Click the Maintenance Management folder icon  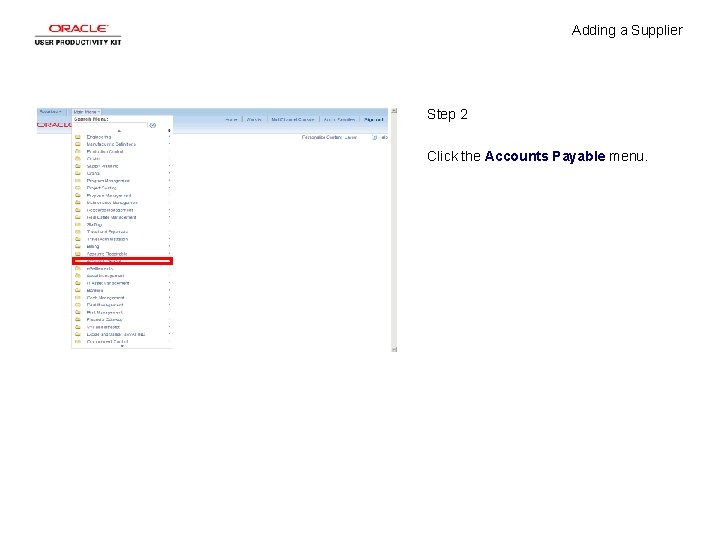[78, 202]
